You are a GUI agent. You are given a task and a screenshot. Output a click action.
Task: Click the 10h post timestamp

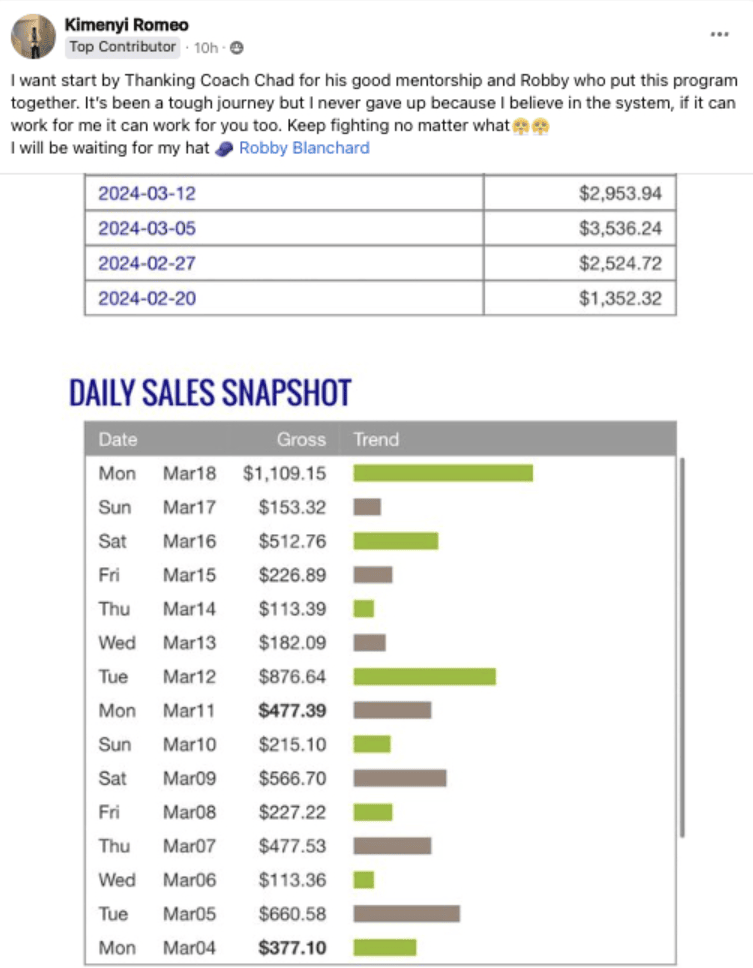click(206, 48)
